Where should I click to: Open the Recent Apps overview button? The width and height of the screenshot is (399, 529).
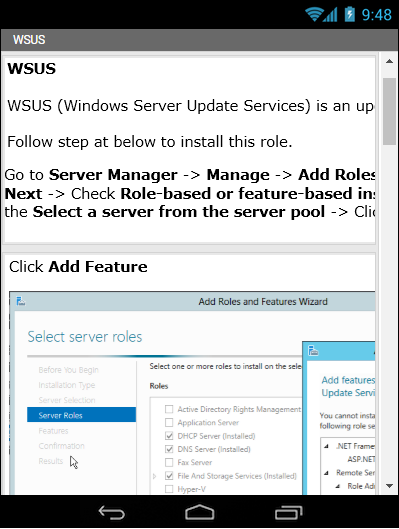[288, 512]
